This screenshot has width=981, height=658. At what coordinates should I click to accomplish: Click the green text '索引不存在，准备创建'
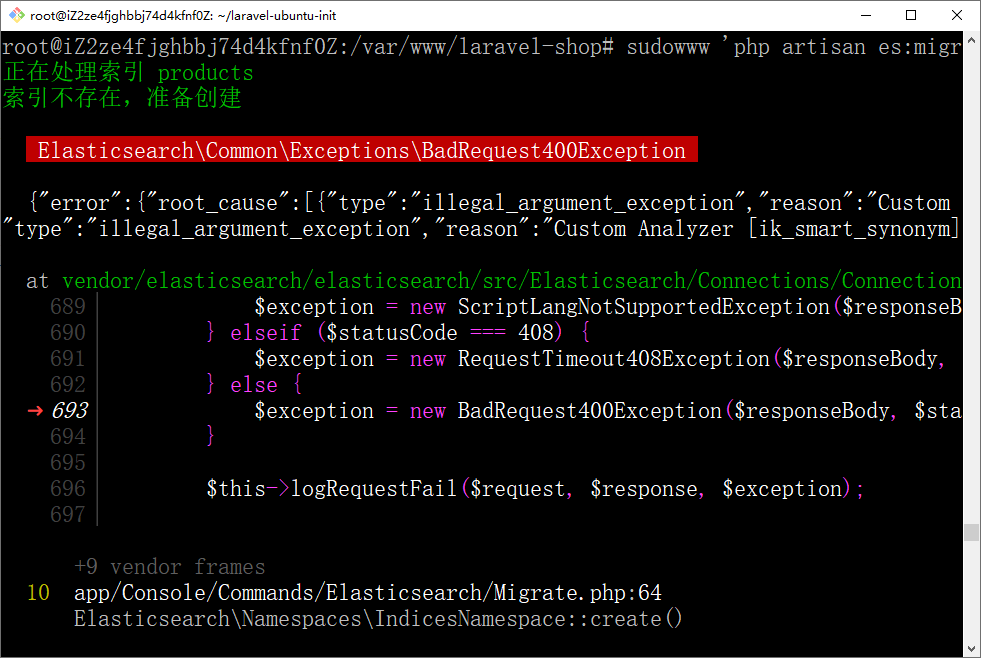point(123,98)
